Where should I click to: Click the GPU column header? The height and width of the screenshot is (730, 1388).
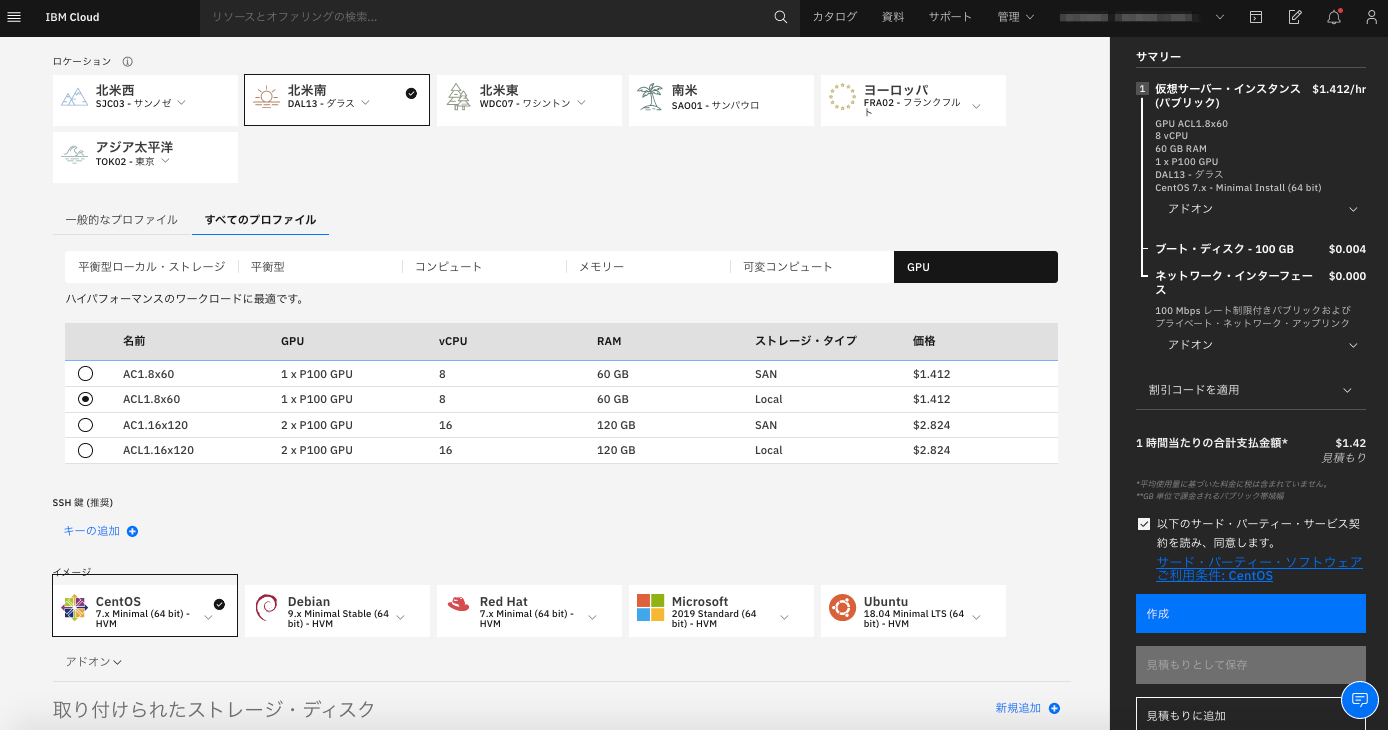coord(292,341)
